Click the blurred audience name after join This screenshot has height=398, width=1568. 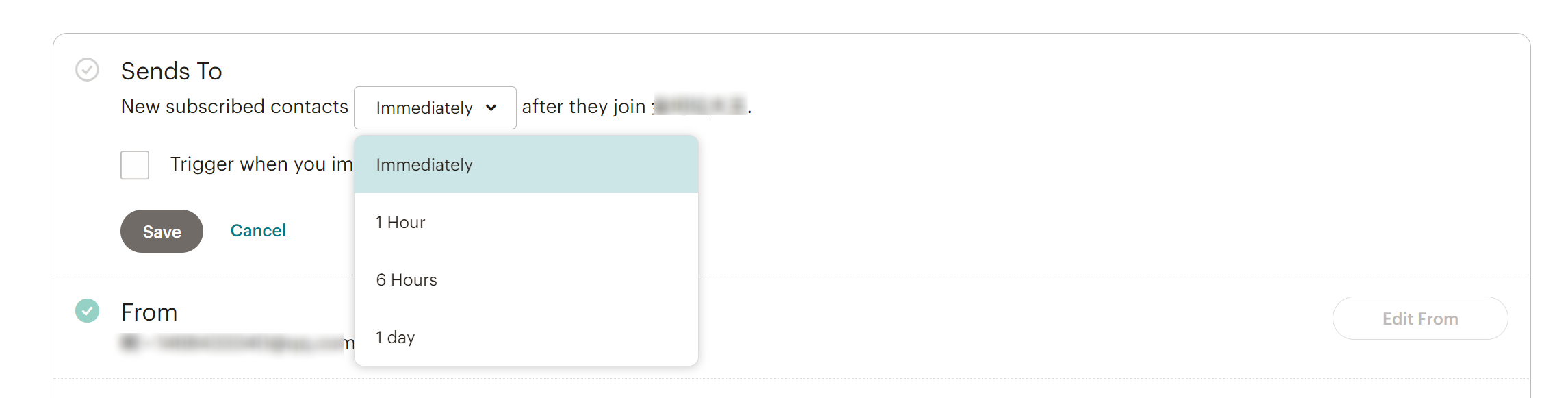tap(699, 106)
